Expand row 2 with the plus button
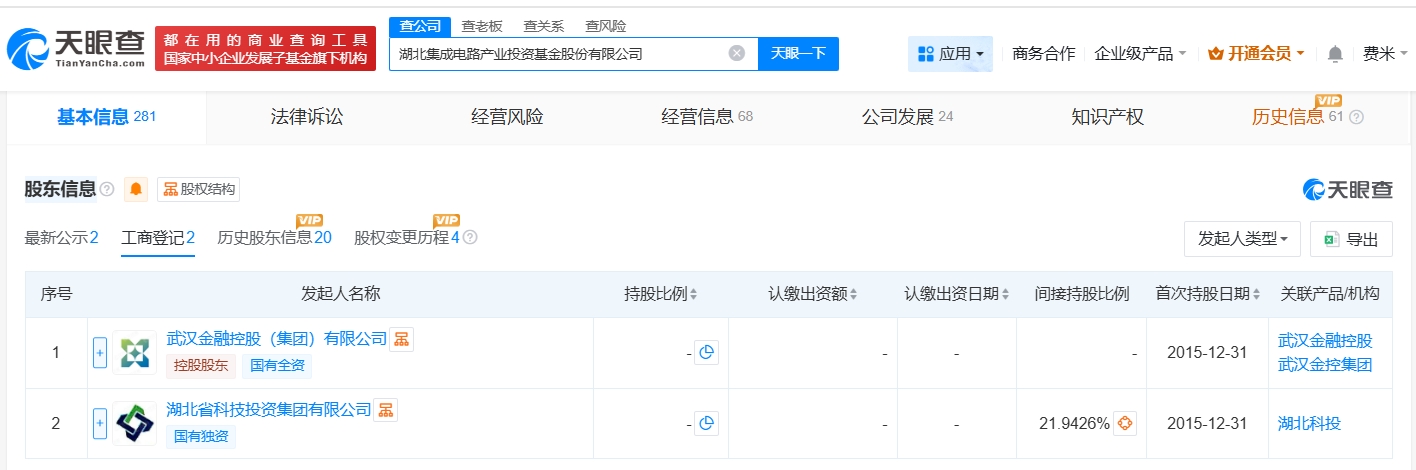1416x470 pixels. 100,424
